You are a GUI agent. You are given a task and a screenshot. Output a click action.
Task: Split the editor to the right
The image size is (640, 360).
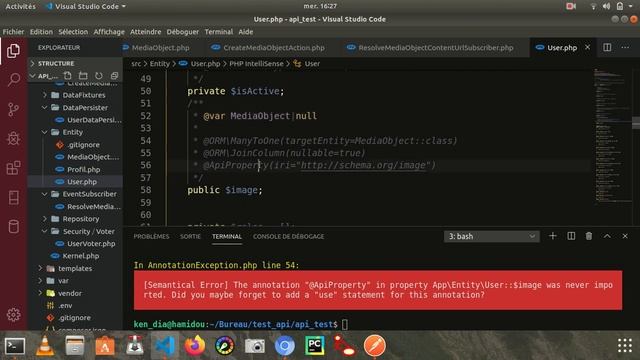[x=607, y=47]
